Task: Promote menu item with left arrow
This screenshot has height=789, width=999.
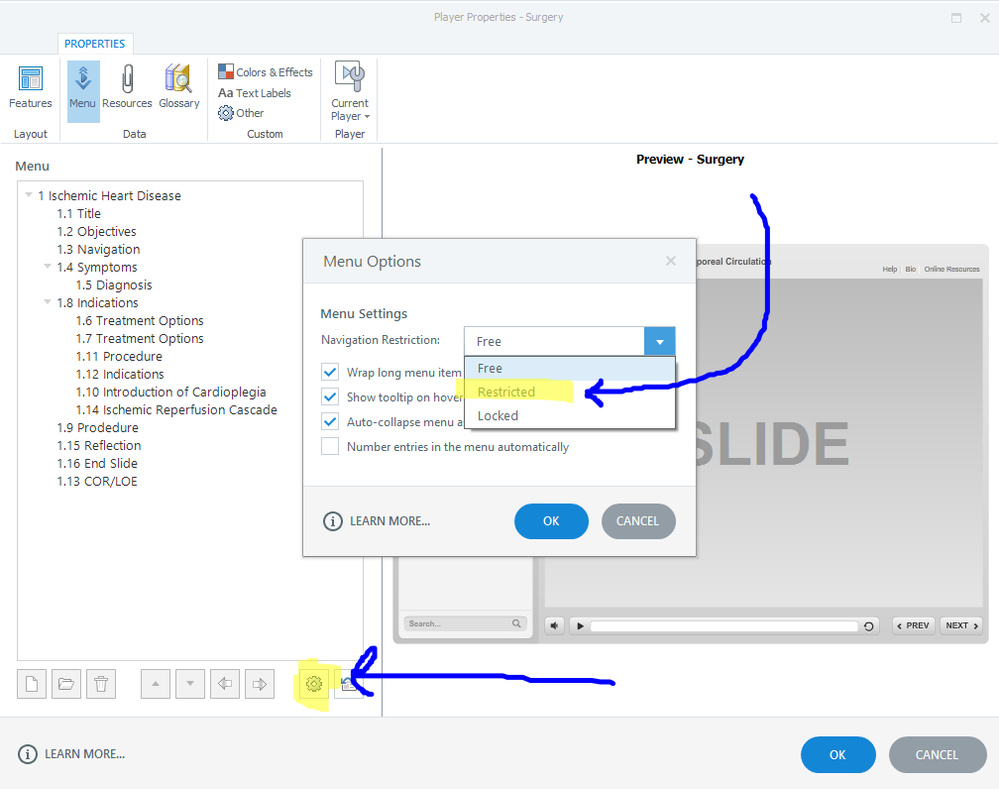Action: (x=225, y=684)
